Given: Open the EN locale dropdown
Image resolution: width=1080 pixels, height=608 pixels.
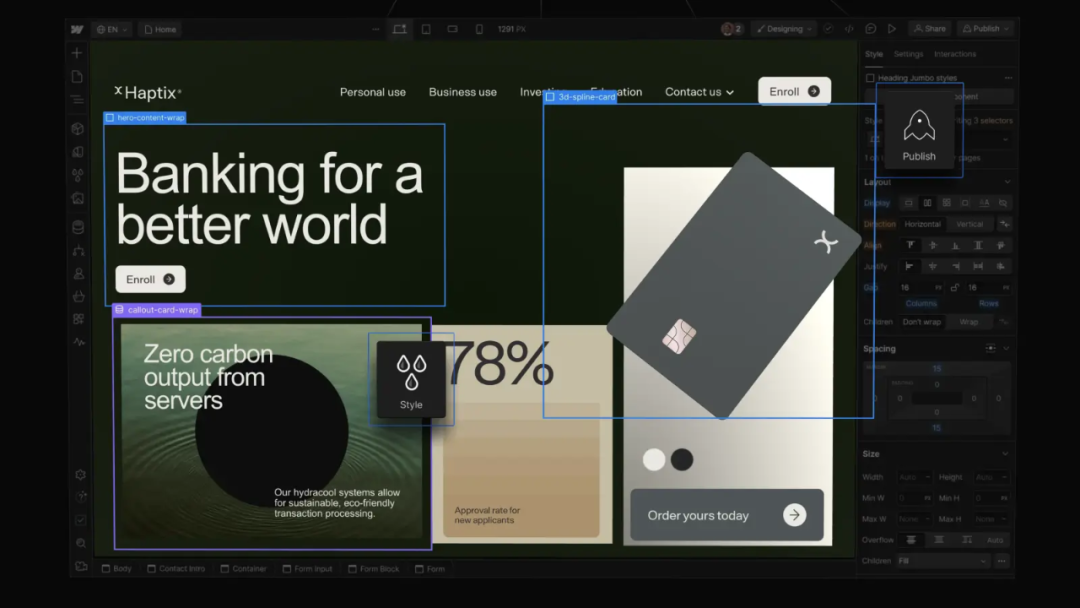Looking at the screenshot, I should coord(110,29).
